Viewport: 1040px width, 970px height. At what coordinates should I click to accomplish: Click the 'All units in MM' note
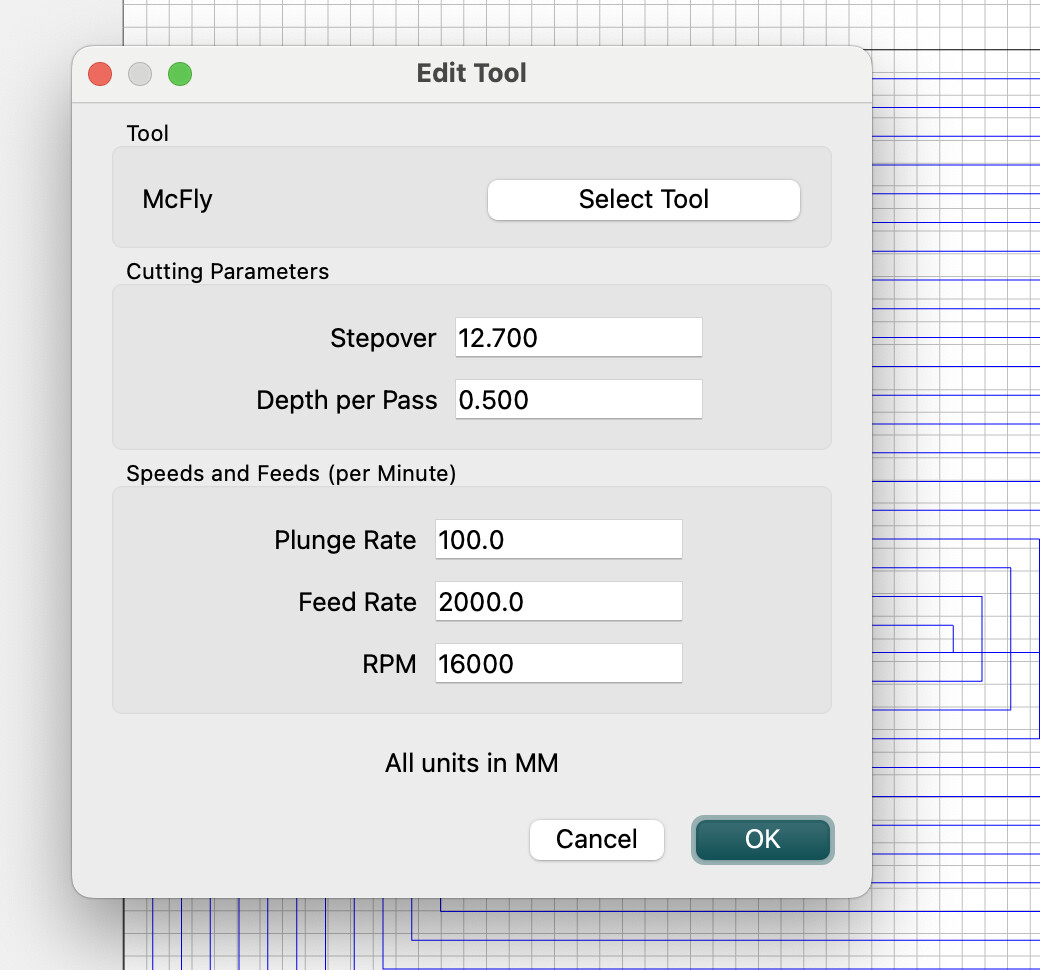(x=471, y=764)
